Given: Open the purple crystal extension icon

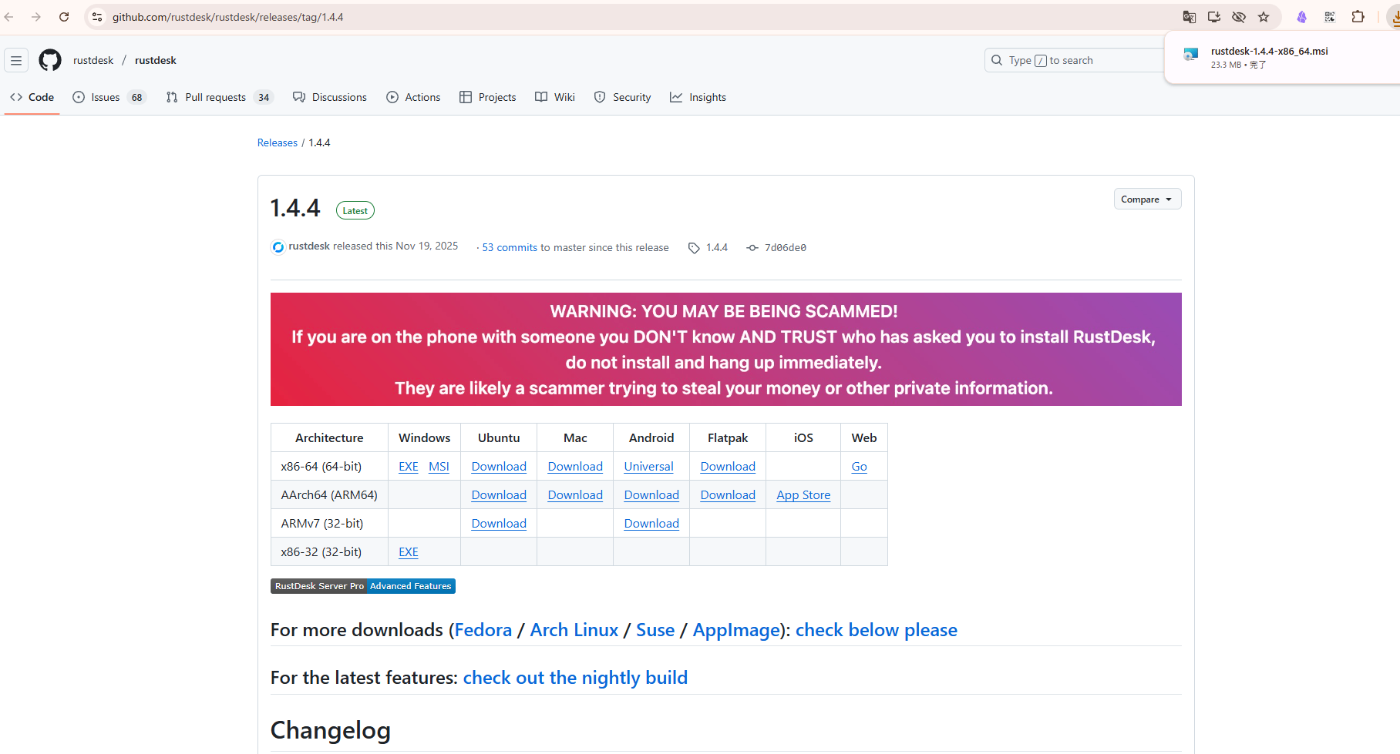Looking at the screenshot, I should (1302, 17).
